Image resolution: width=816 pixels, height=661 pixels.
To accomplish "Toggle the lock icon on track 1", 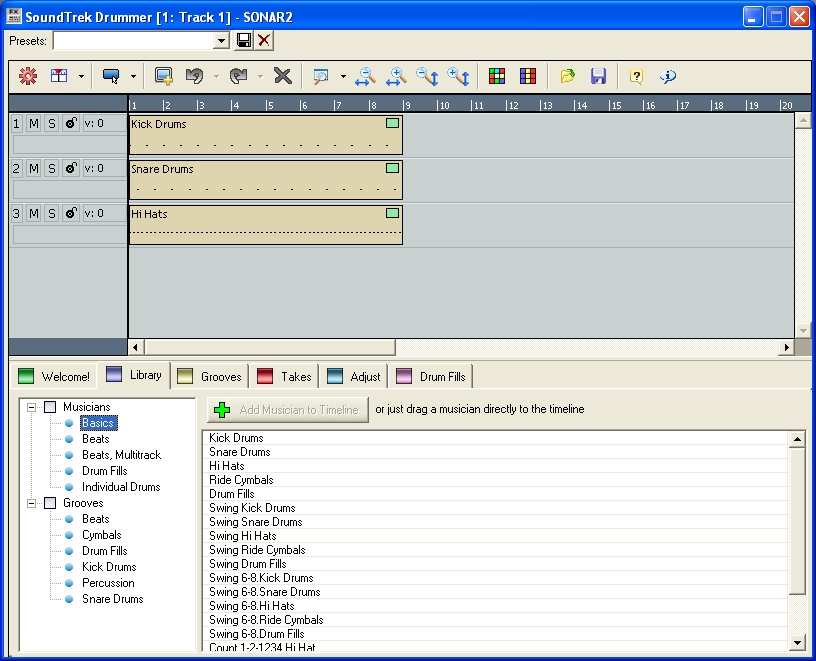I will point(71,124).
